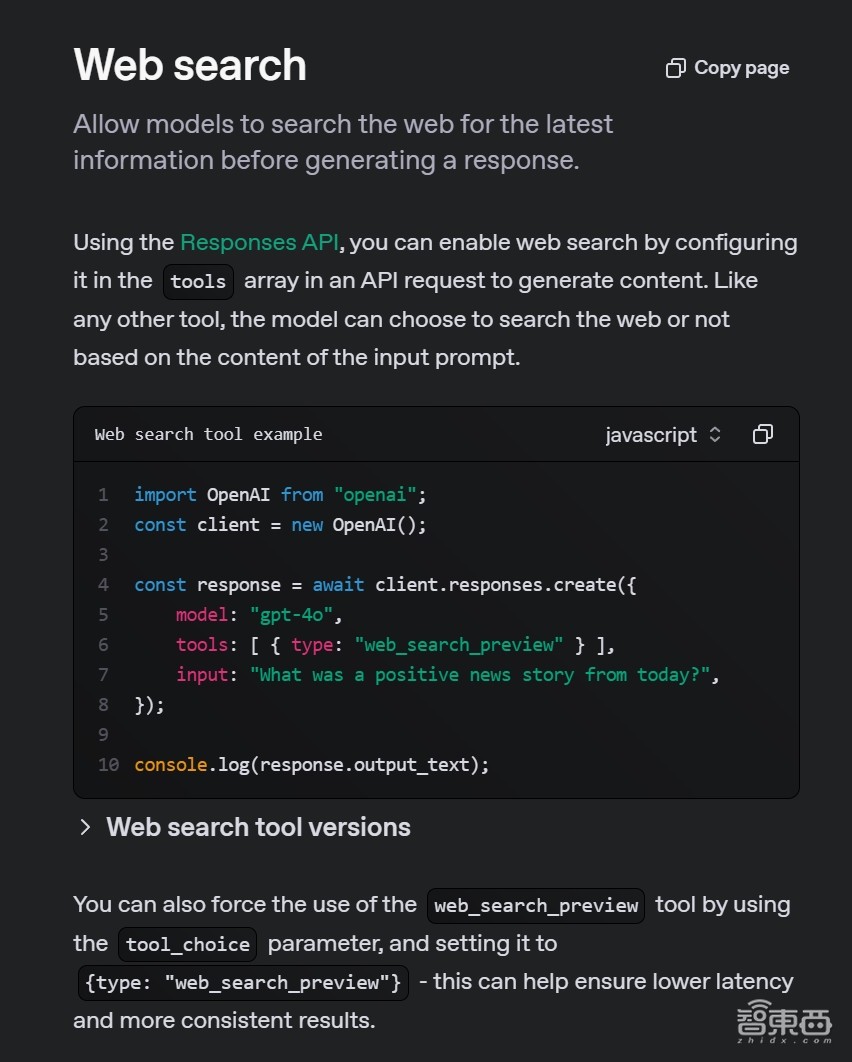Click the zhidx watermark logo
The image size is (852, 1062).
pos(783,1022)
